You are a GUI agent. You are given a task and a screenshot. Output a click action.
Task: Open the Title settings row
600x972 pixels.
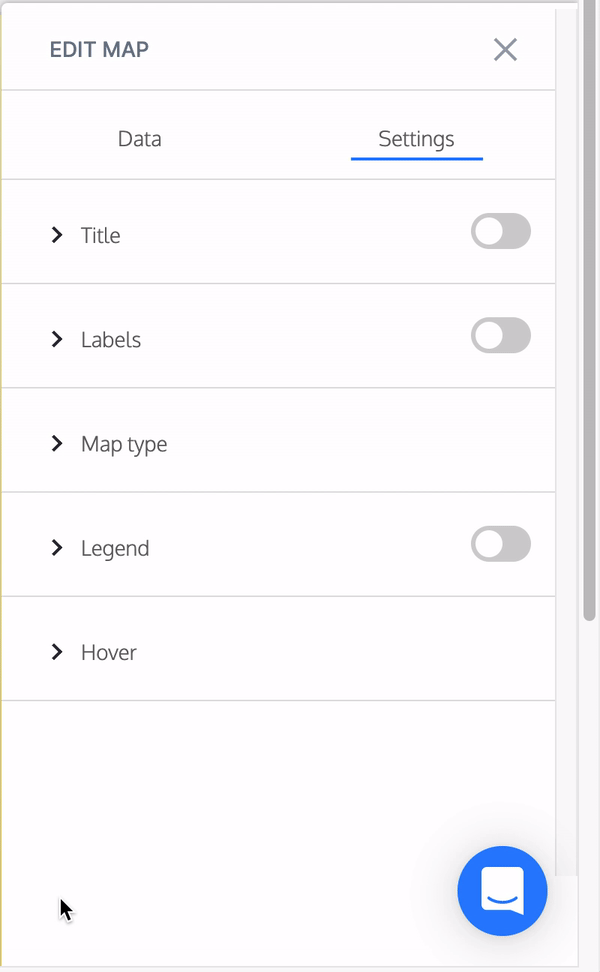coord(100,236)
